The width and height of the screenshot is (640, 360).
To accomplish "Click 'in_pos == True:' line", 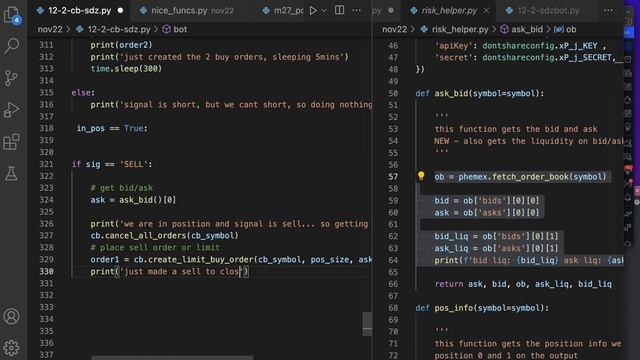I will tap(112, 128).
